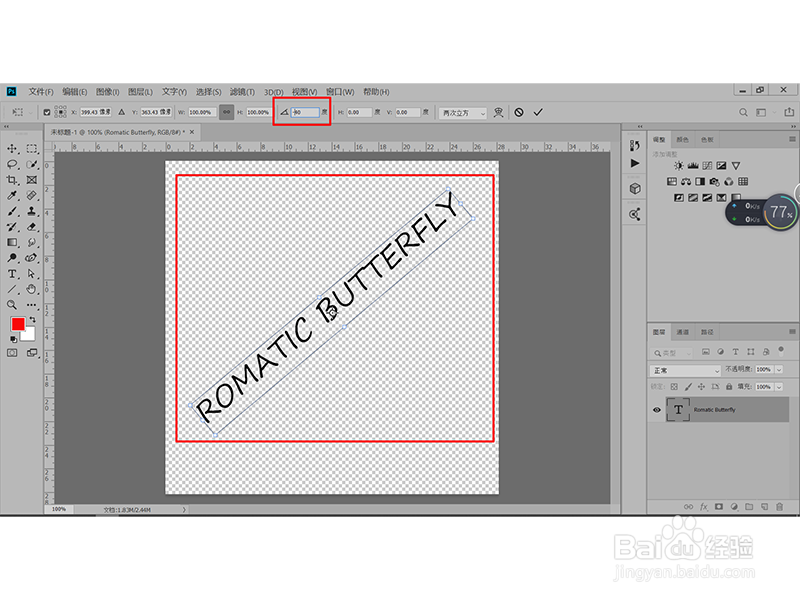Click the layer style fx icon
Screen dimensions: 800x600
coord(704,507)
